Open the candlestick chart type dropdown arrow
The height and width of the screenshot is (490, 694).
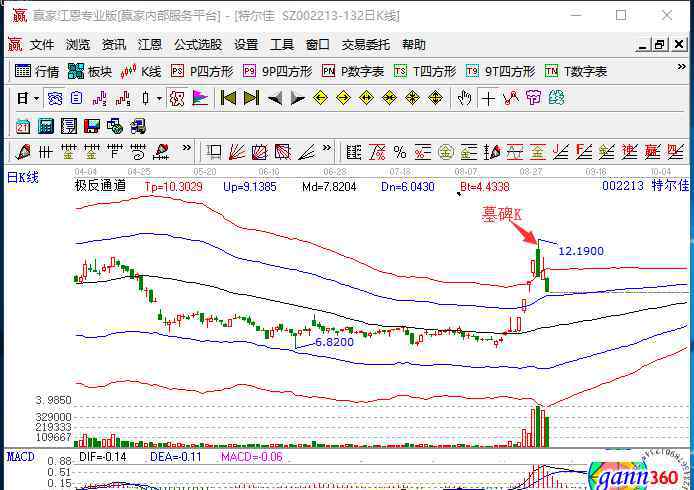coord(159,98)
